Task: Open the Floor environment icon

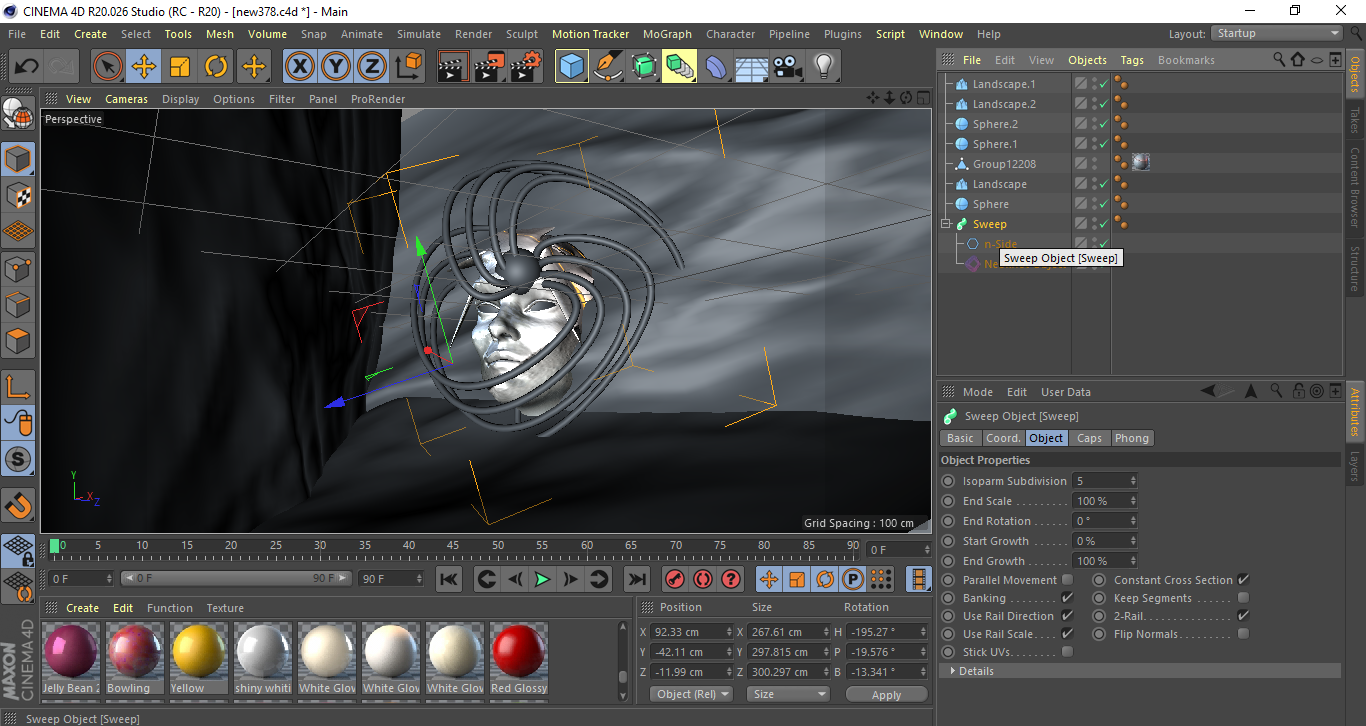Action: pos(752,67)
